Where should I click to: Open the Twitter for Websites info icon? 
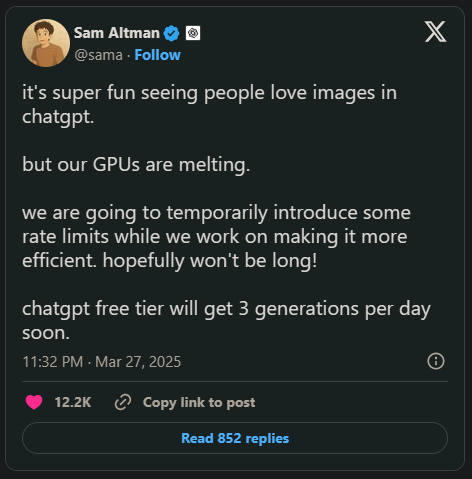tap(436, 361)
